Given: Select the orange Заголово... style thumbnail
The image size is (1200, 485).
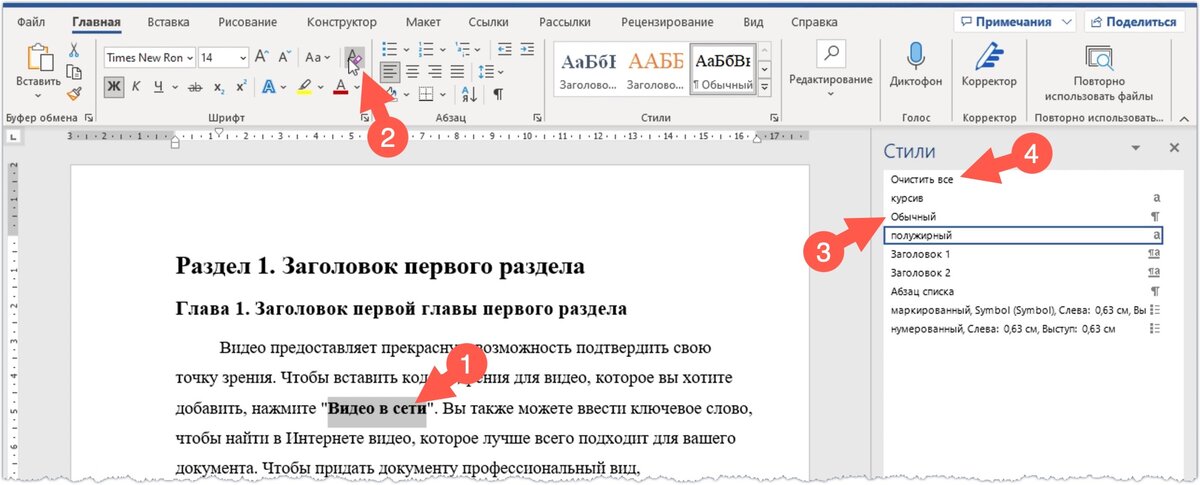Looking at the screenshot, I should 654,68.
